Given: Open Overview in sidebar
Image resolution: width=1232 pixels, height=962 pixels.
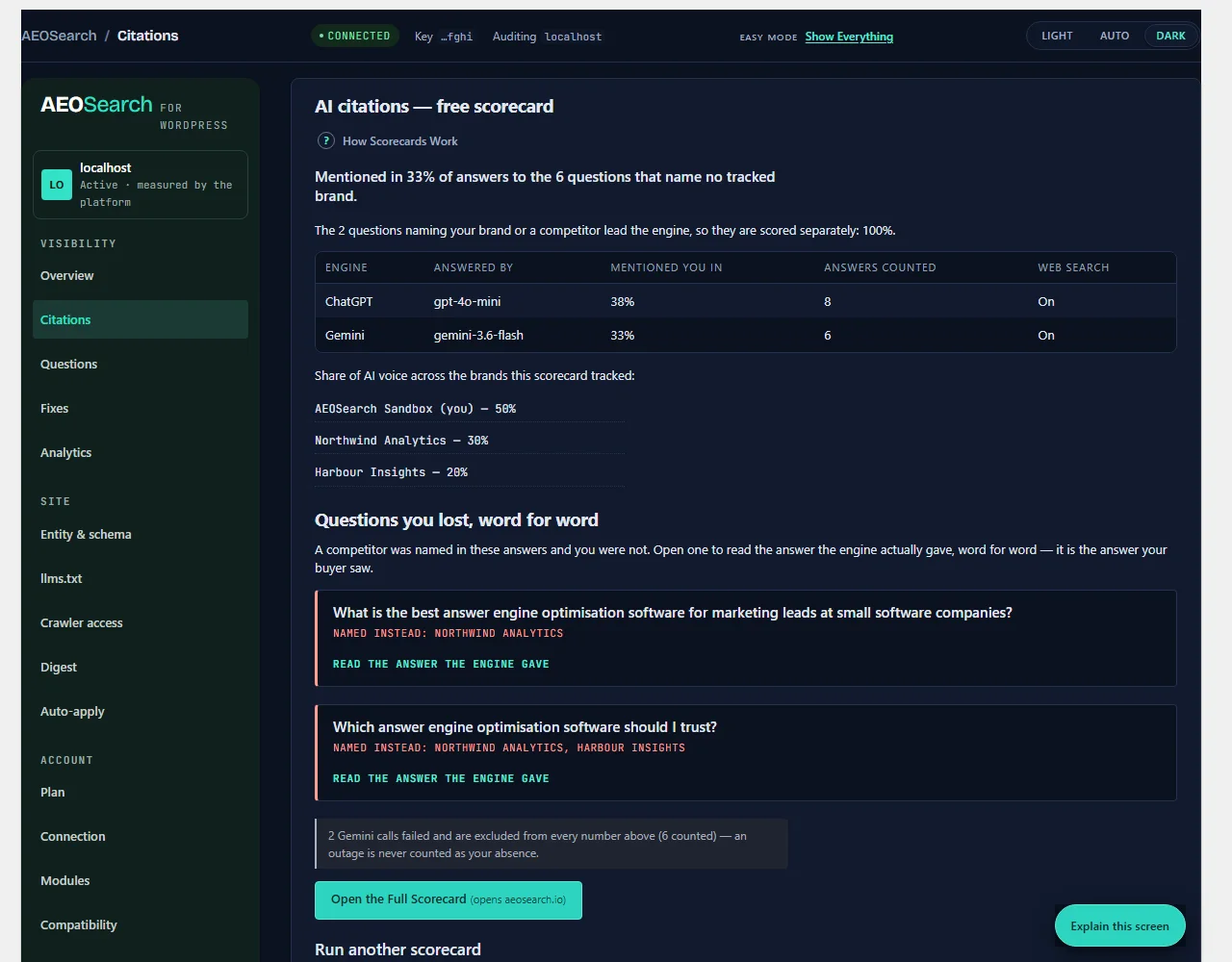Looking at the screenshot, I should [141, 275].
